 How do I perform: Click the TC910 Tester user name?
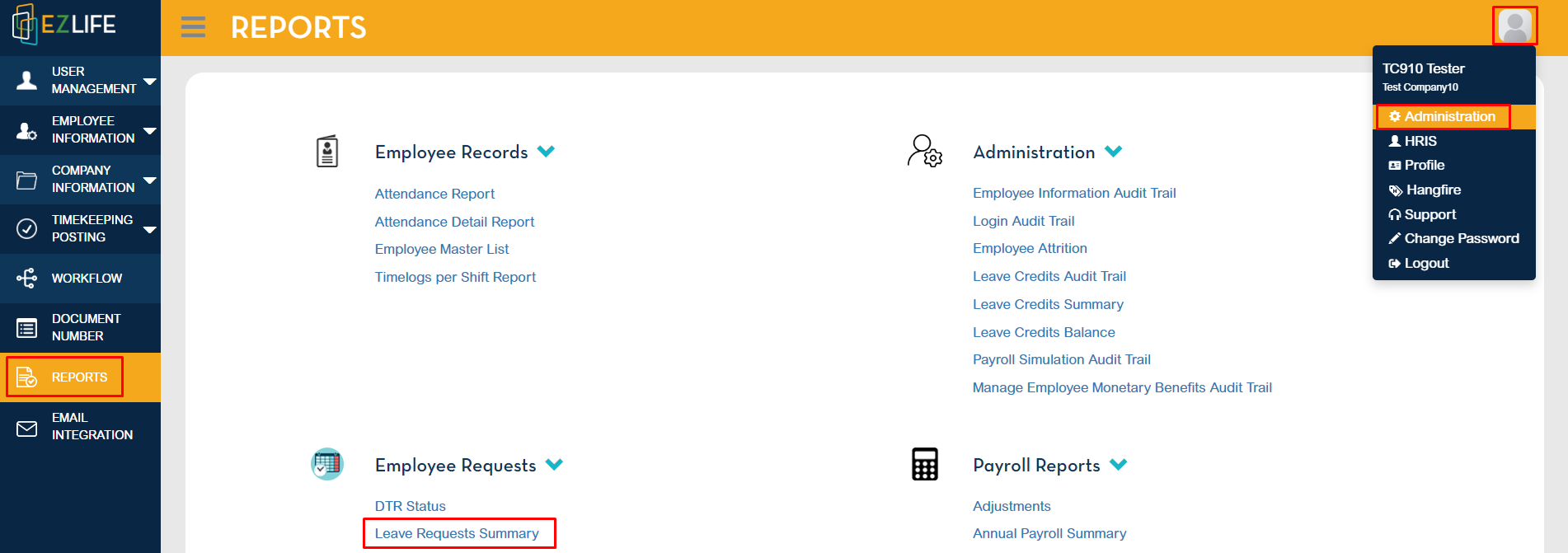[1423, 68]
